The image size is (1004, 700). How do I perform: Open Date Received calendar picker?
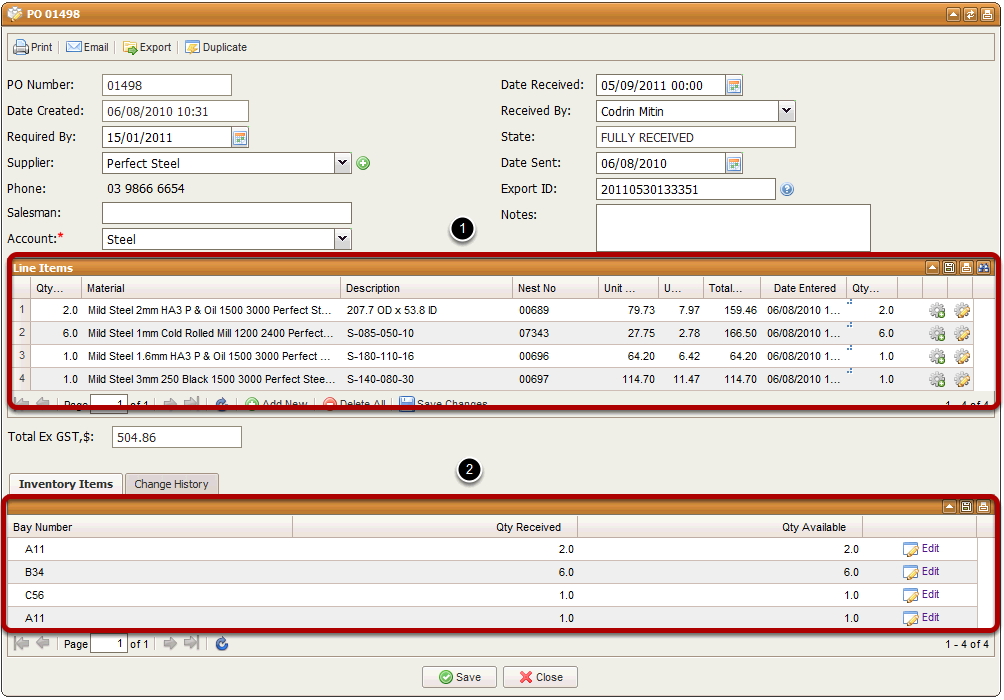pos(734,86)
